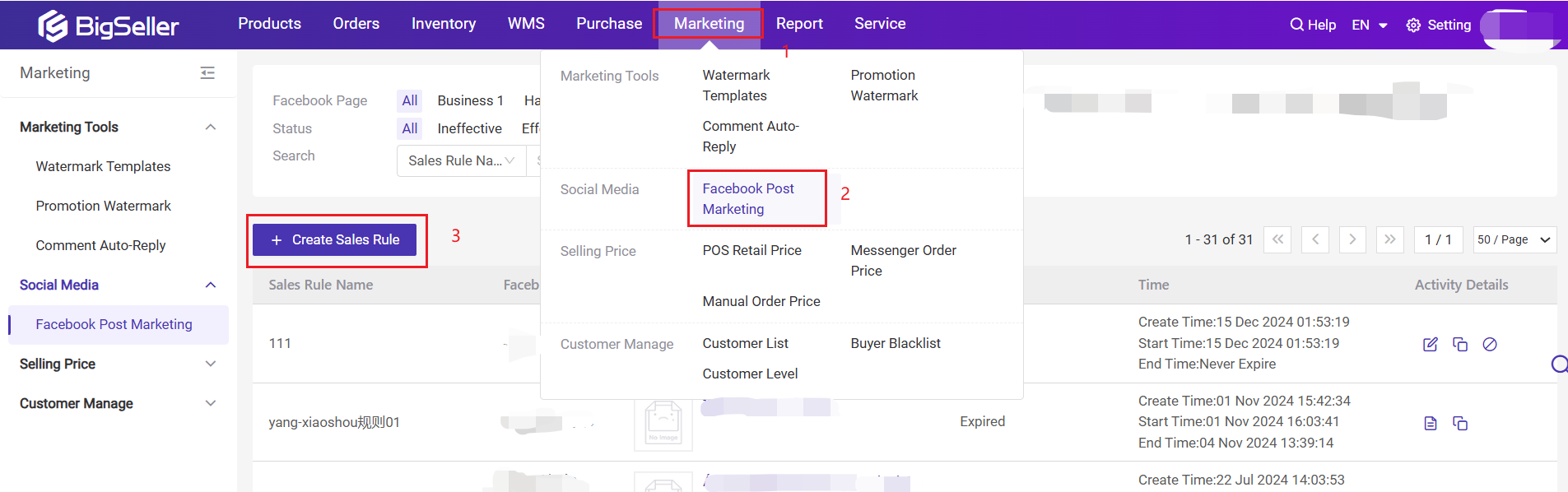The width and height of the screenshot is (1568, 492).
Task: Expand Selling Price sidebar section
Action: pos(211,364)
